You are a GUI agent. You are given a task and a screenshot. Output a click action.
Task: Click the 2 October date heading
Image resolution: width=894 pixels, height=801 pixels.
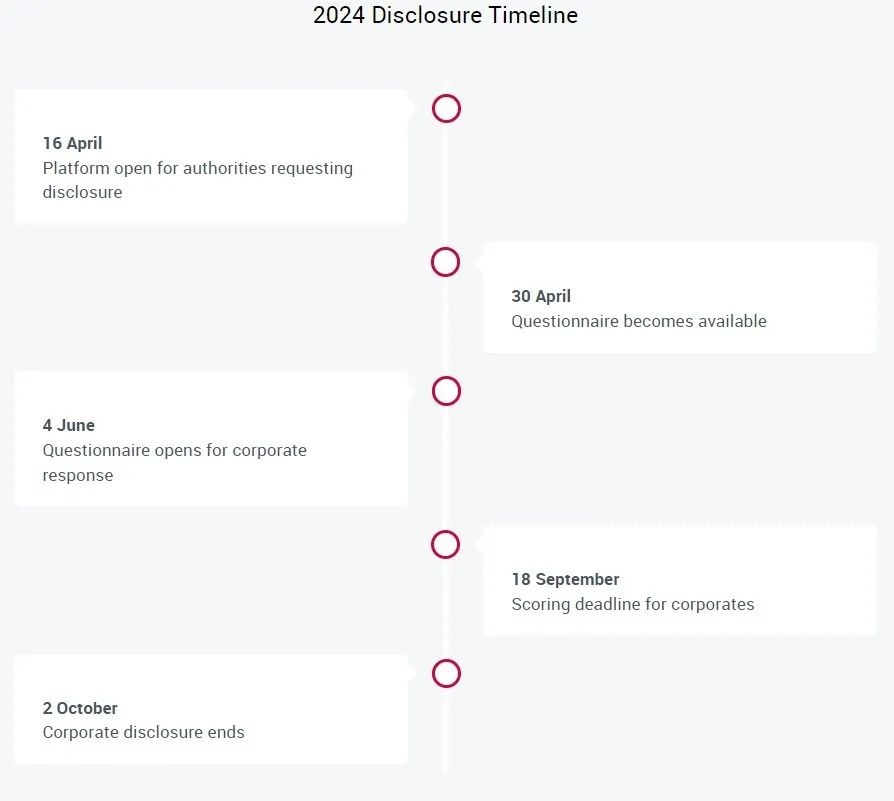click(x=80, y=708)
